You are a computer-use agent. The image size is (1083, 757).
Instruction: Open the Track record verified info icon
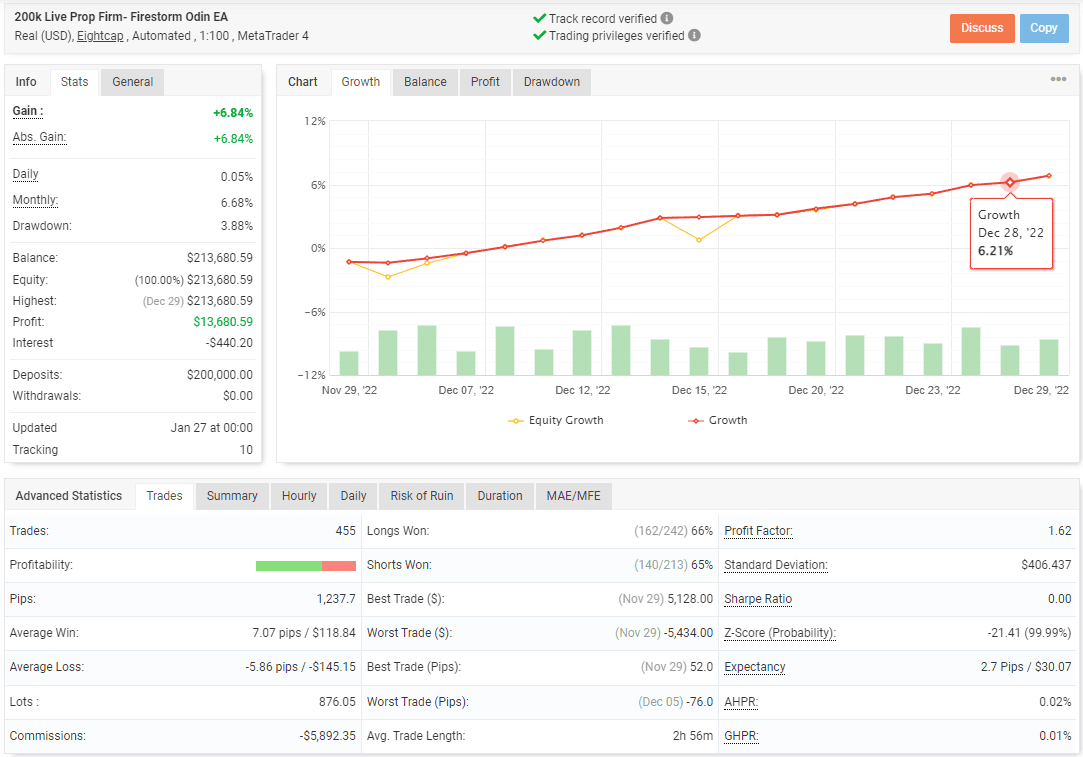665,18
